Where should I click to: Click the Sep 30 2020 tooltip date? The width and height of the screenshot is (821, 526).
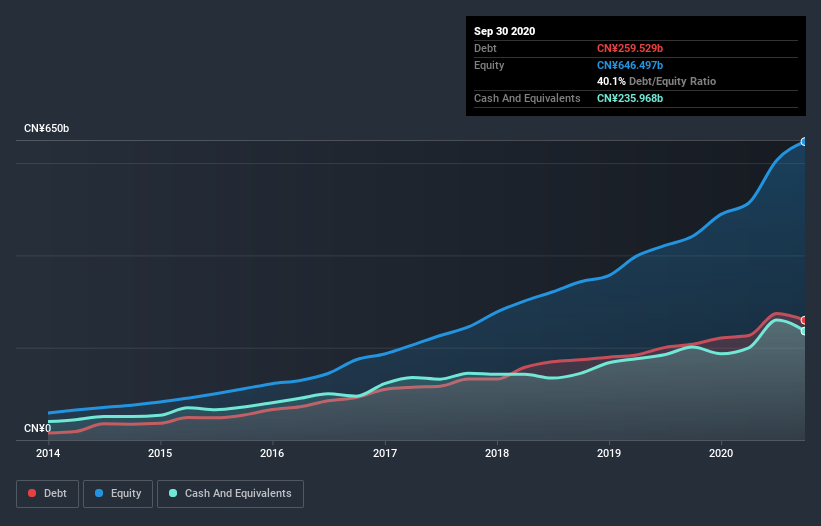pyautogui.click(x=505, y=31)
